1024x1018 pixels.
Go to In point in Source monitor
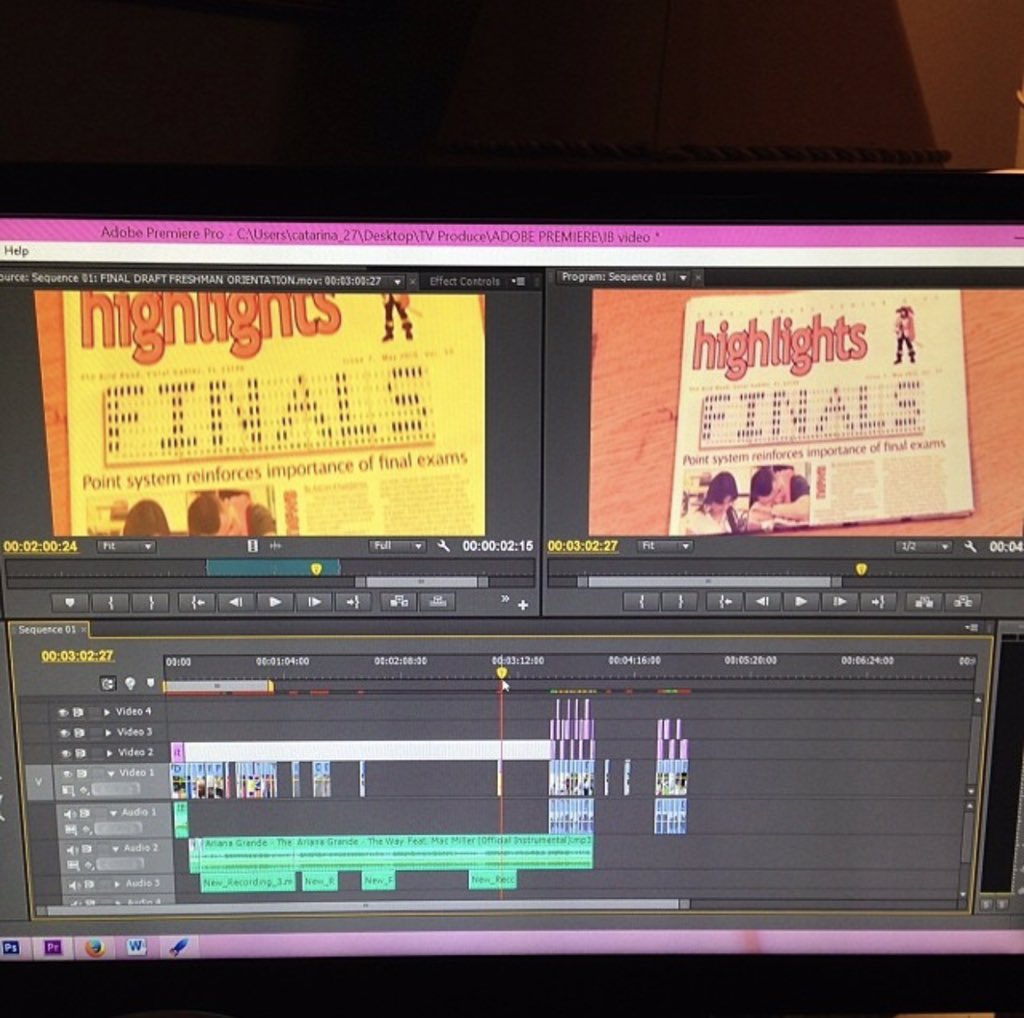coord(198,602)
